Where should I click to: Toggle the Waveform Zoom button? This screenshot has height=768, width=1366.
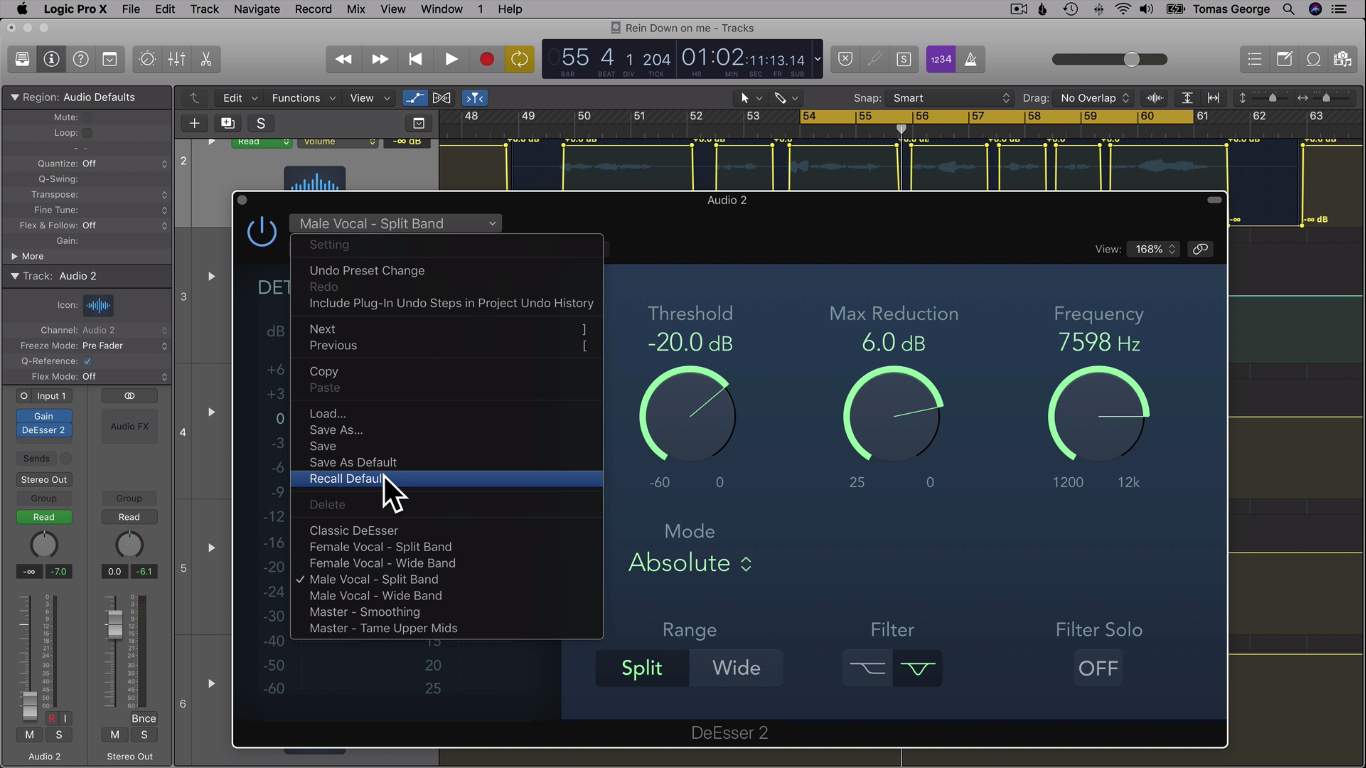pyautogui.click(x=1155, y=98)
